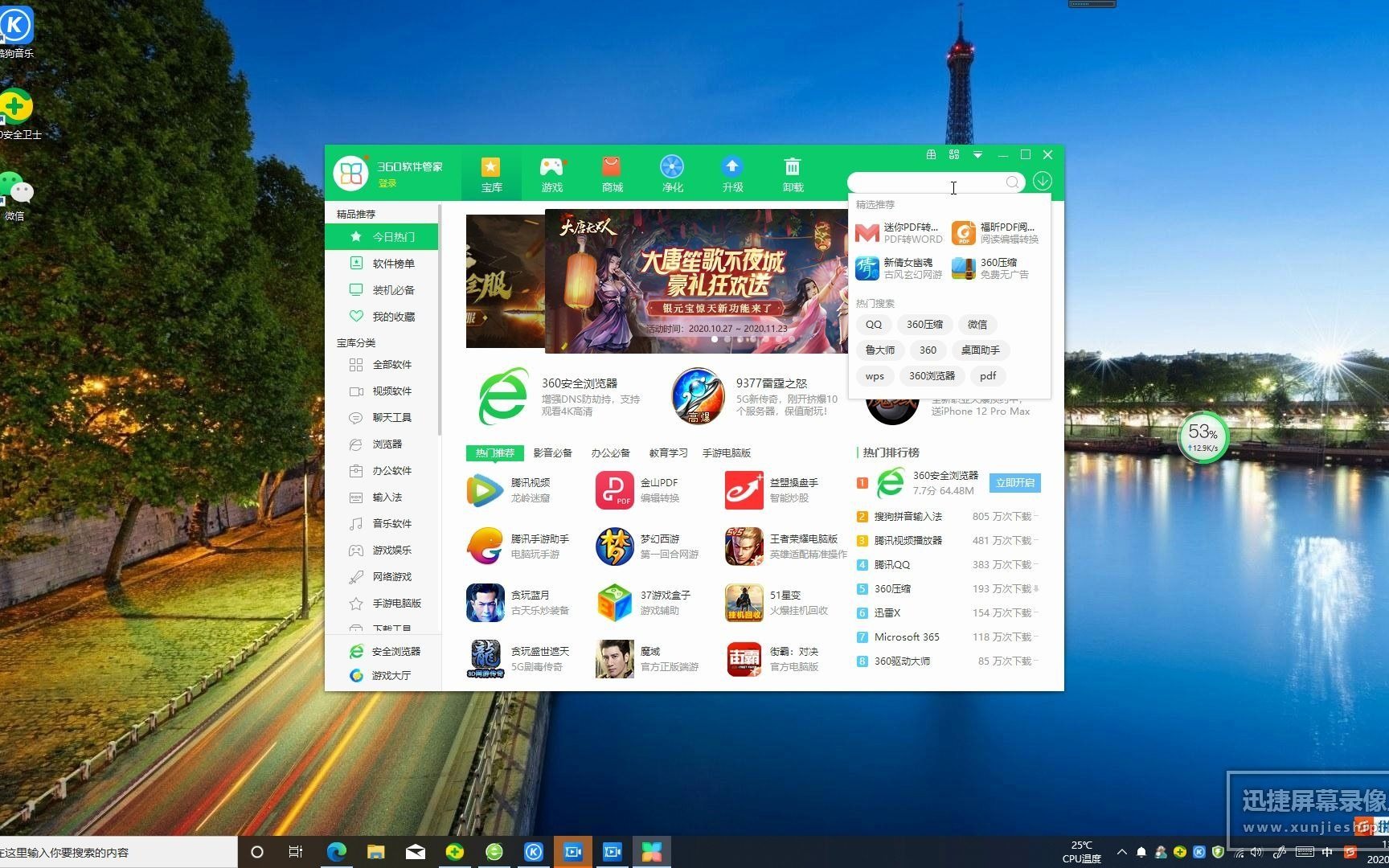Click 登录 link under 360软件管家 title
This screenshot has width=1389, height=868.
pos(387,183)
